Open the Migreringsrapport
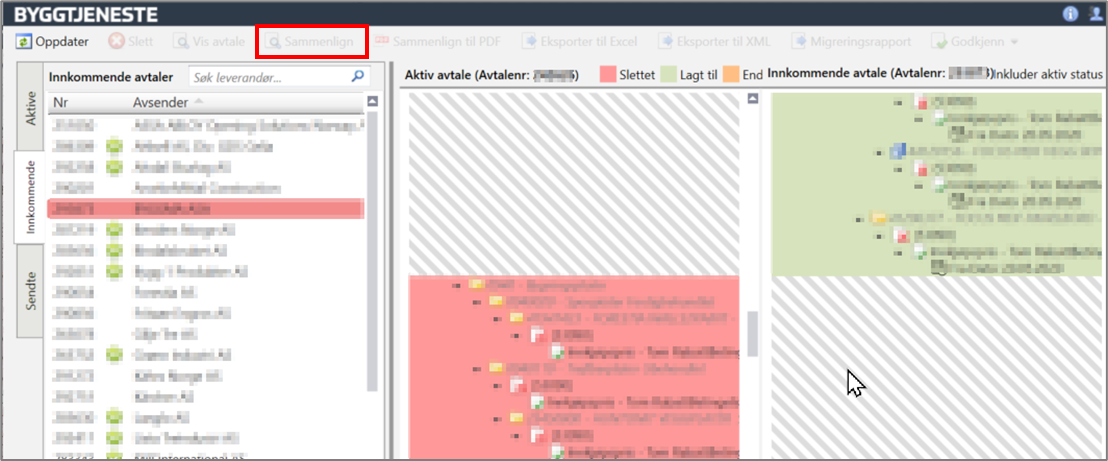The image size is (1108, 461). point(853,42)
